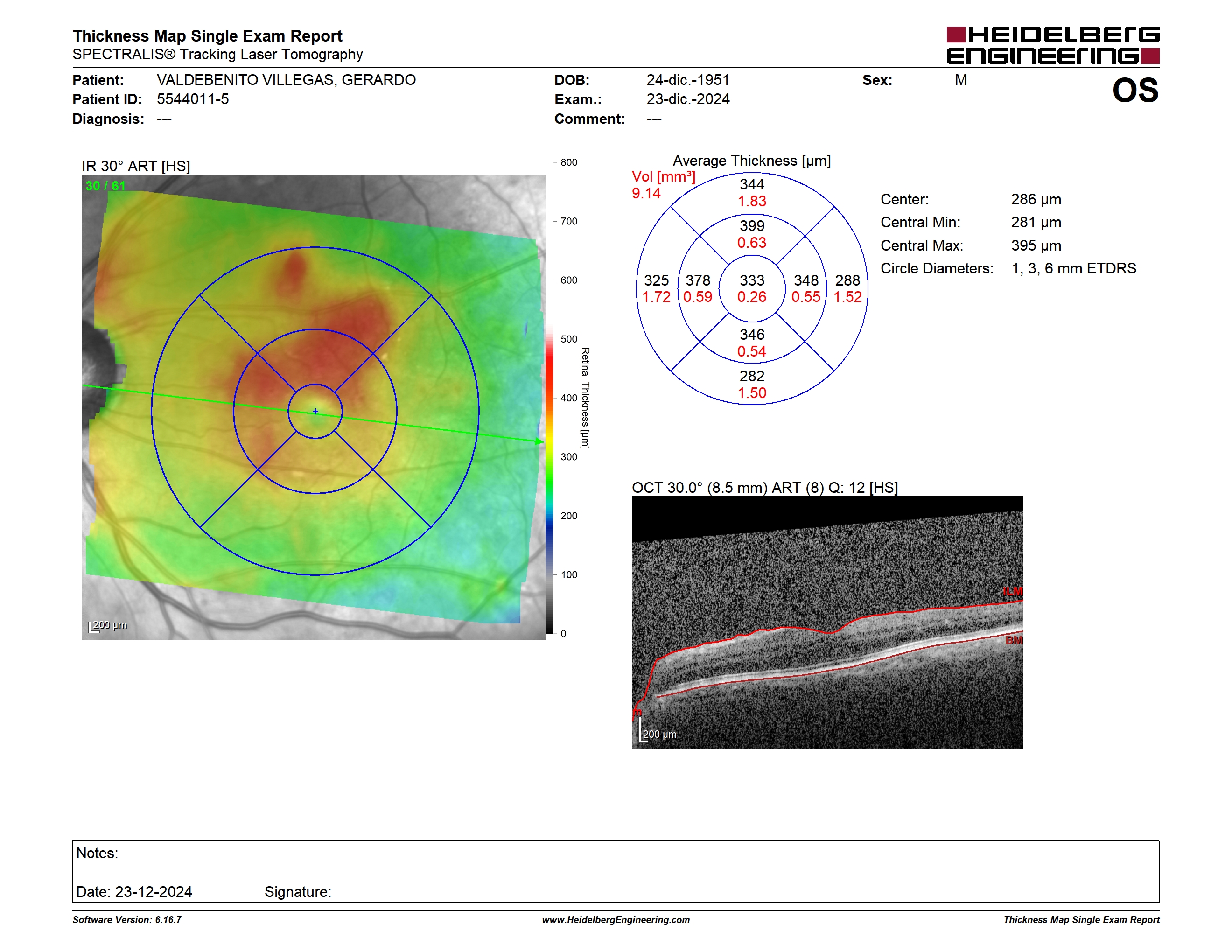This screenshot has height=952, width=1232.
Task: Click inner right thickness 348
Action: click(806, 280)
